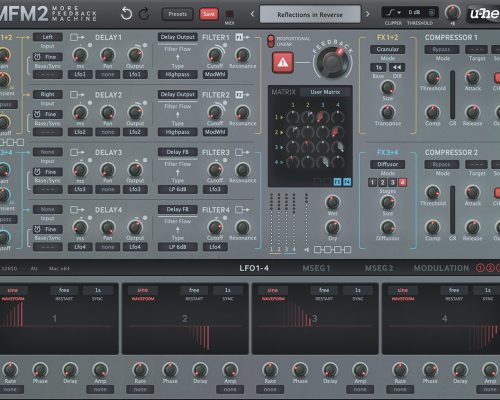The height and width of the screenshot is (400, 500).
Task: Toggle the Proportional/Linear feedback switch
Action: pos(271,41)
